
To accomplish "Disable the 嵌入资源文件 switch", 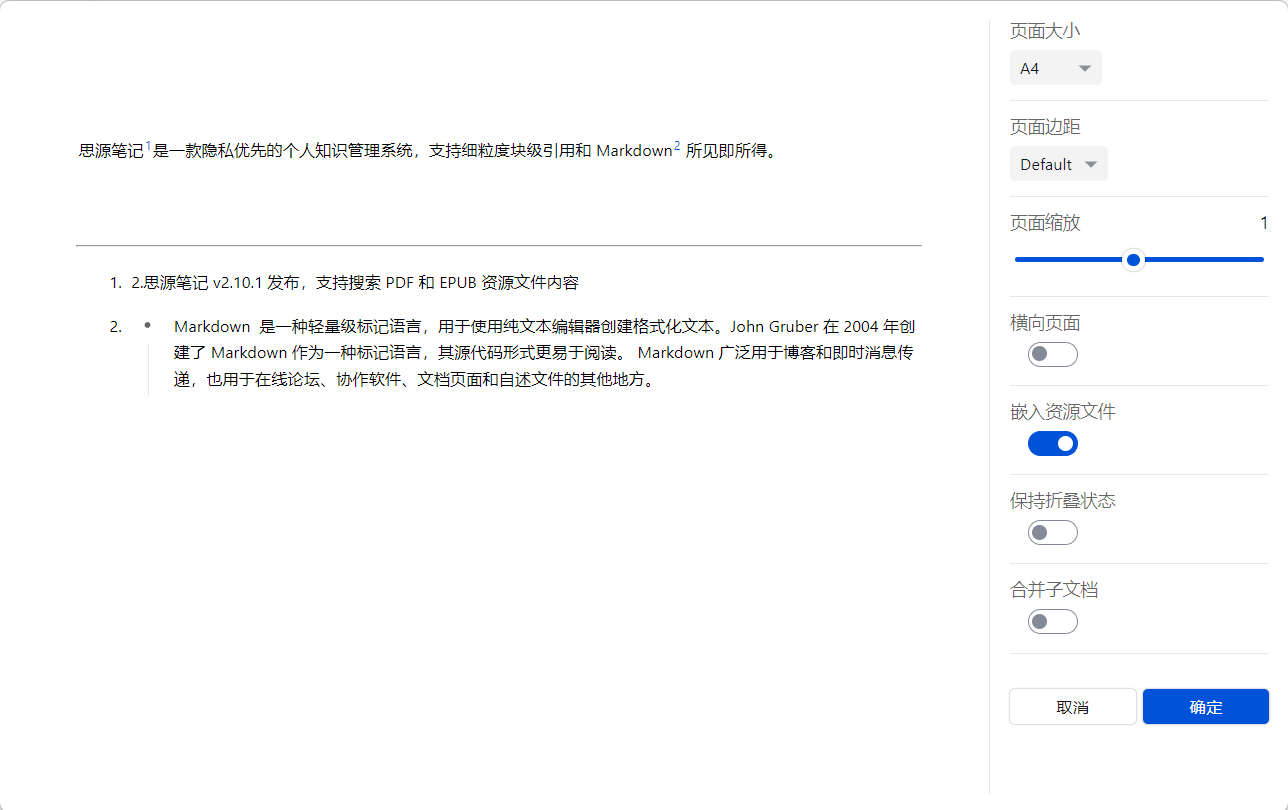I will pos(1052,443).
